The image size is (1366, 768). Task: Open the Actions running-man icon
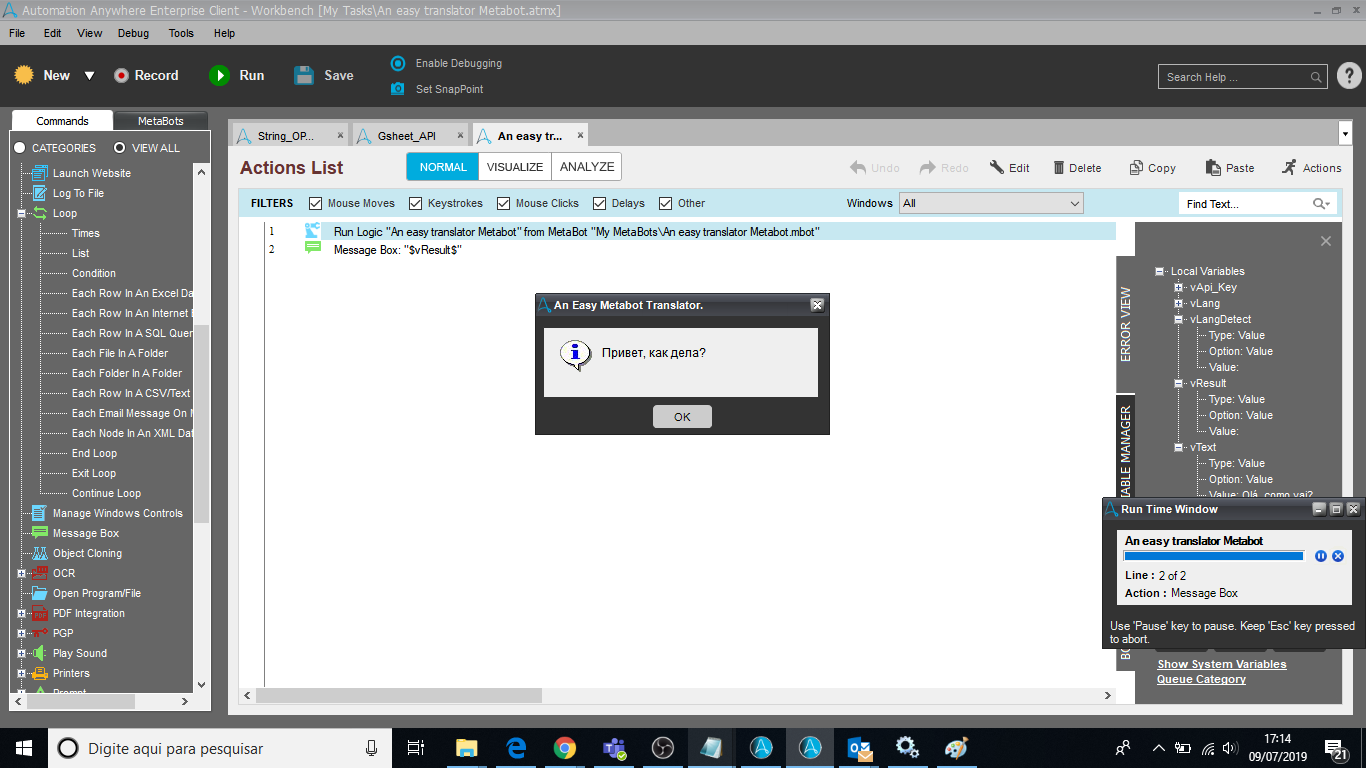[x=1289, y=168]
